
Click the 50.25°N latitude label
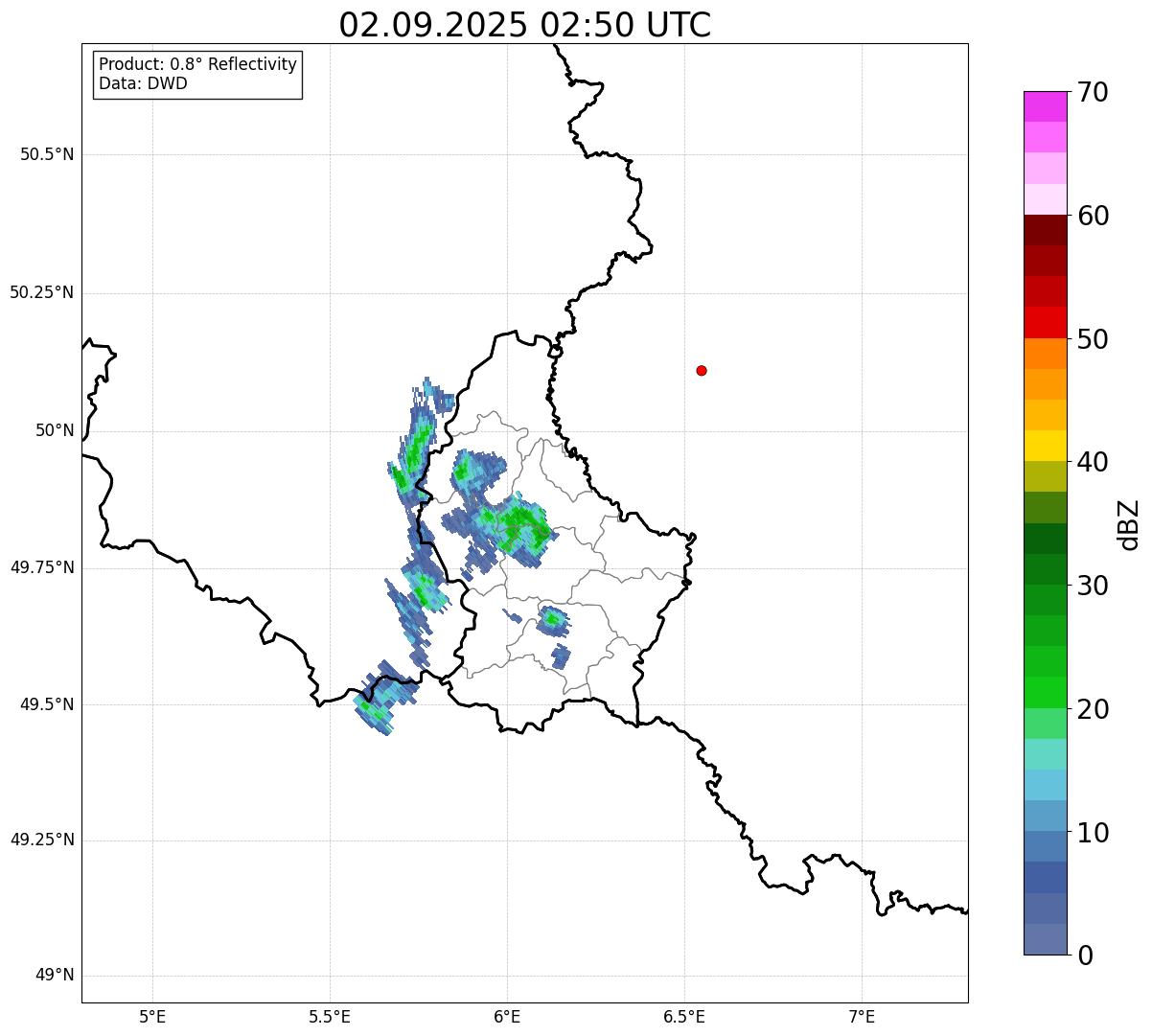click(42, 292)
